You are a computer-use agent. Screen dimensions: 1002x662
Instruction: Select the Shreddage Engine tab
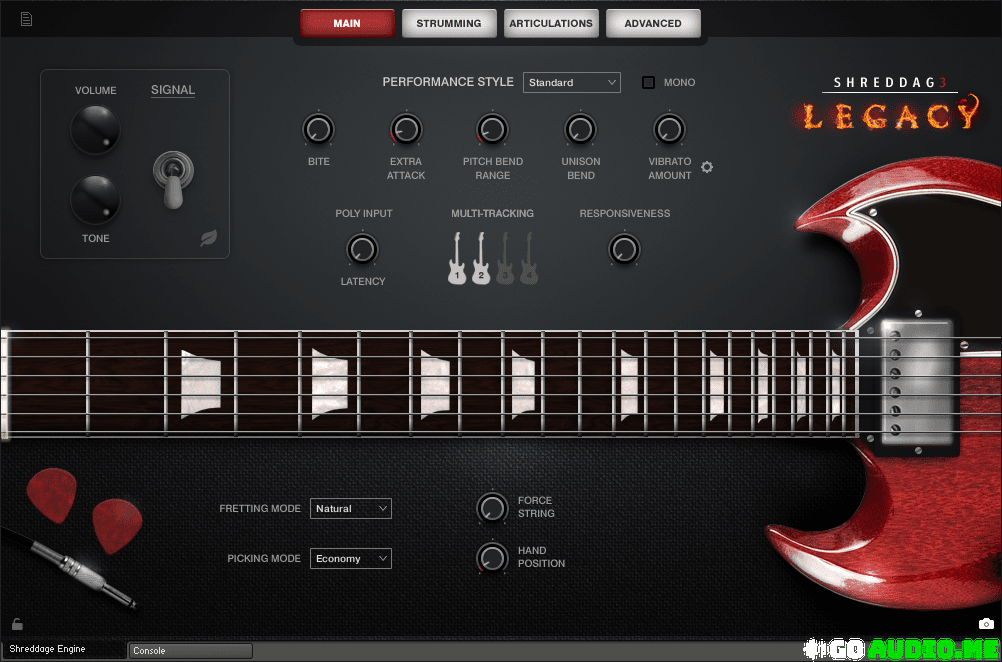[63, 649]
